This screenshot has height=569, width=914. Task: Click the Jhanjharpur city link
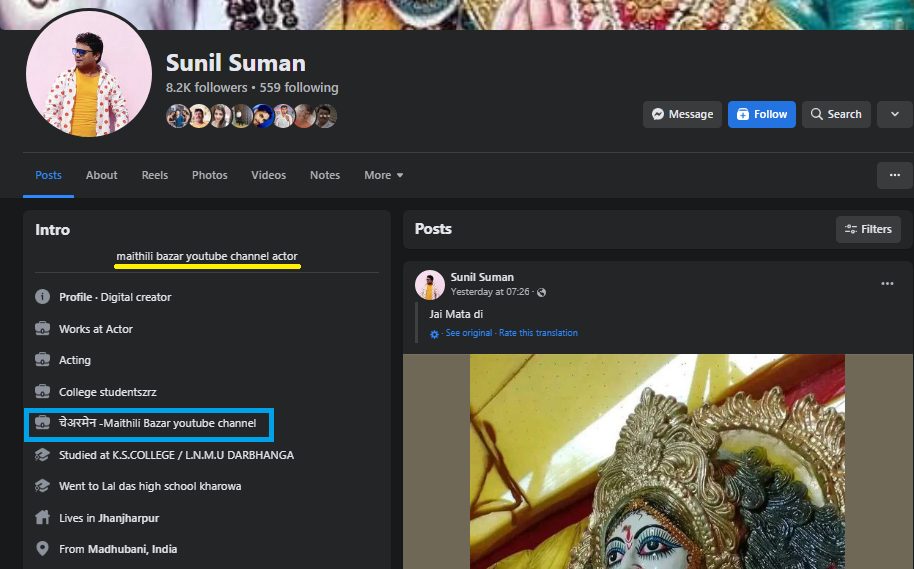pos(128,518)
